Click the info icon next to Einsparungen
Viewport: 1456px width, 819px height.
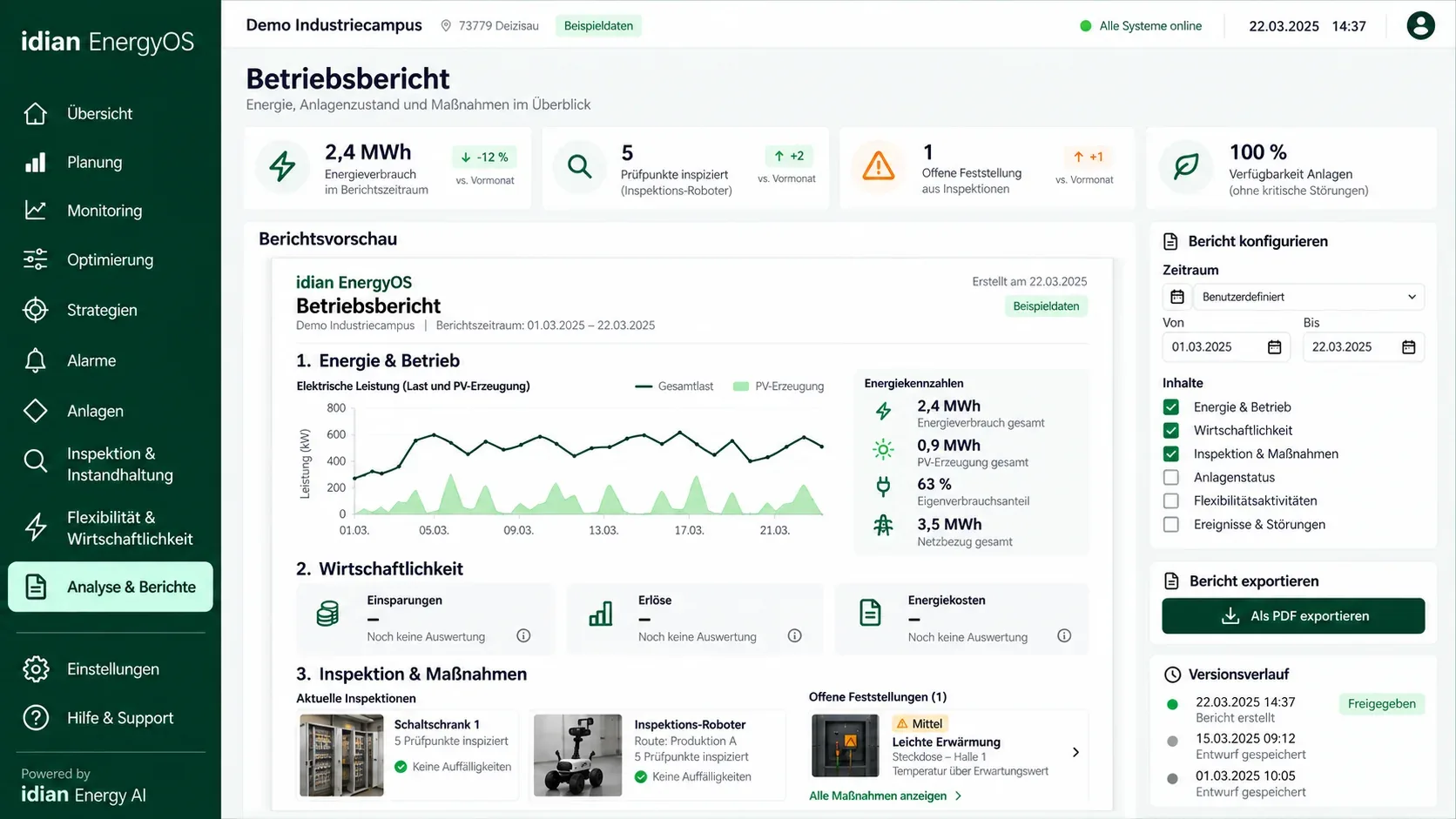523,635
